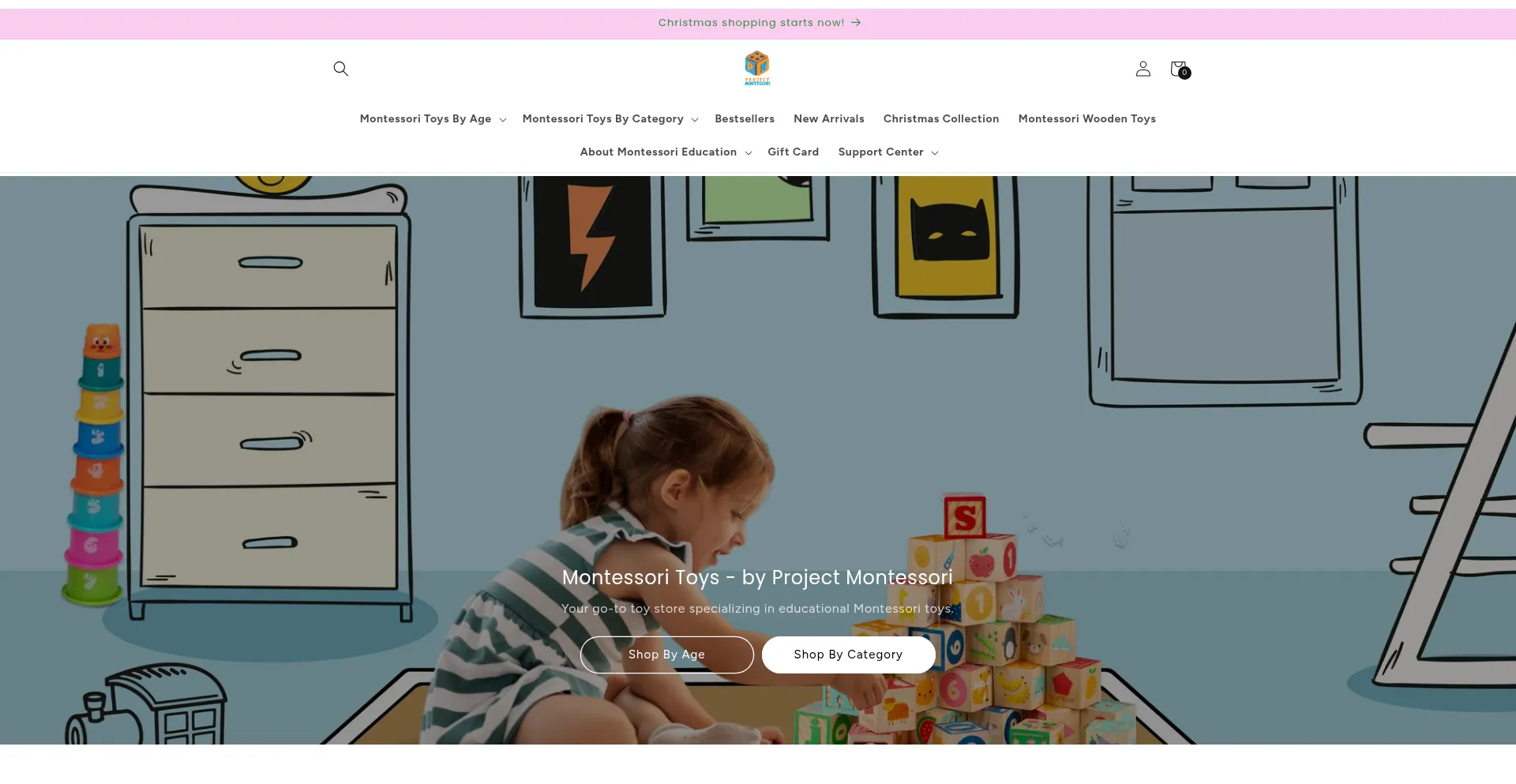Open the shopping cart icon
This screenshot has width=1516, height=784.
click(1180, 69)
